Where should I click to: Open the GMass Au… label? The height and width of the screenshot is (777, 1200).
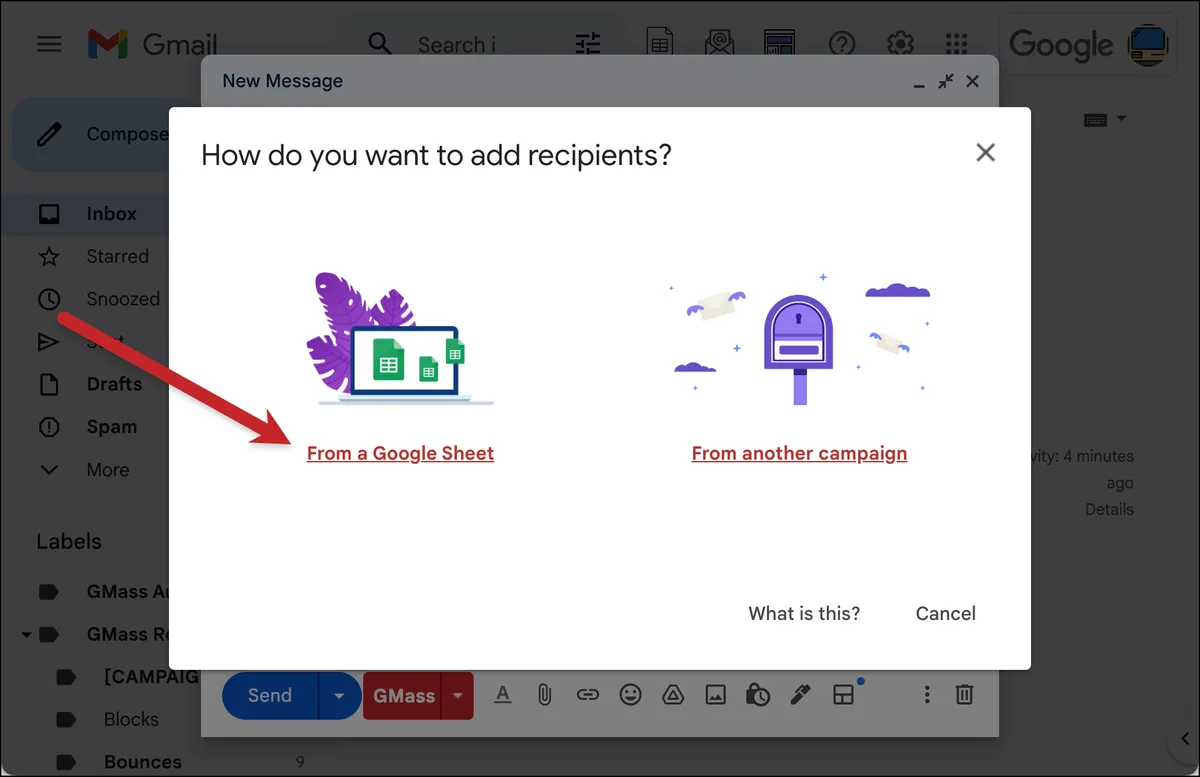click(x=127, y=592)
